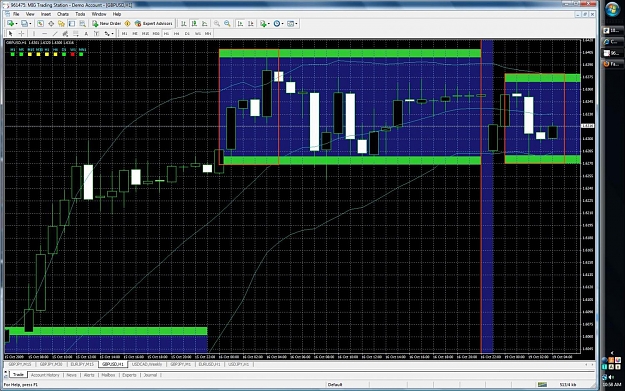Switch to EURJPY,M15 chart tab
The width and height of the screenshot is (625, 391).
[x=82, y=364]
